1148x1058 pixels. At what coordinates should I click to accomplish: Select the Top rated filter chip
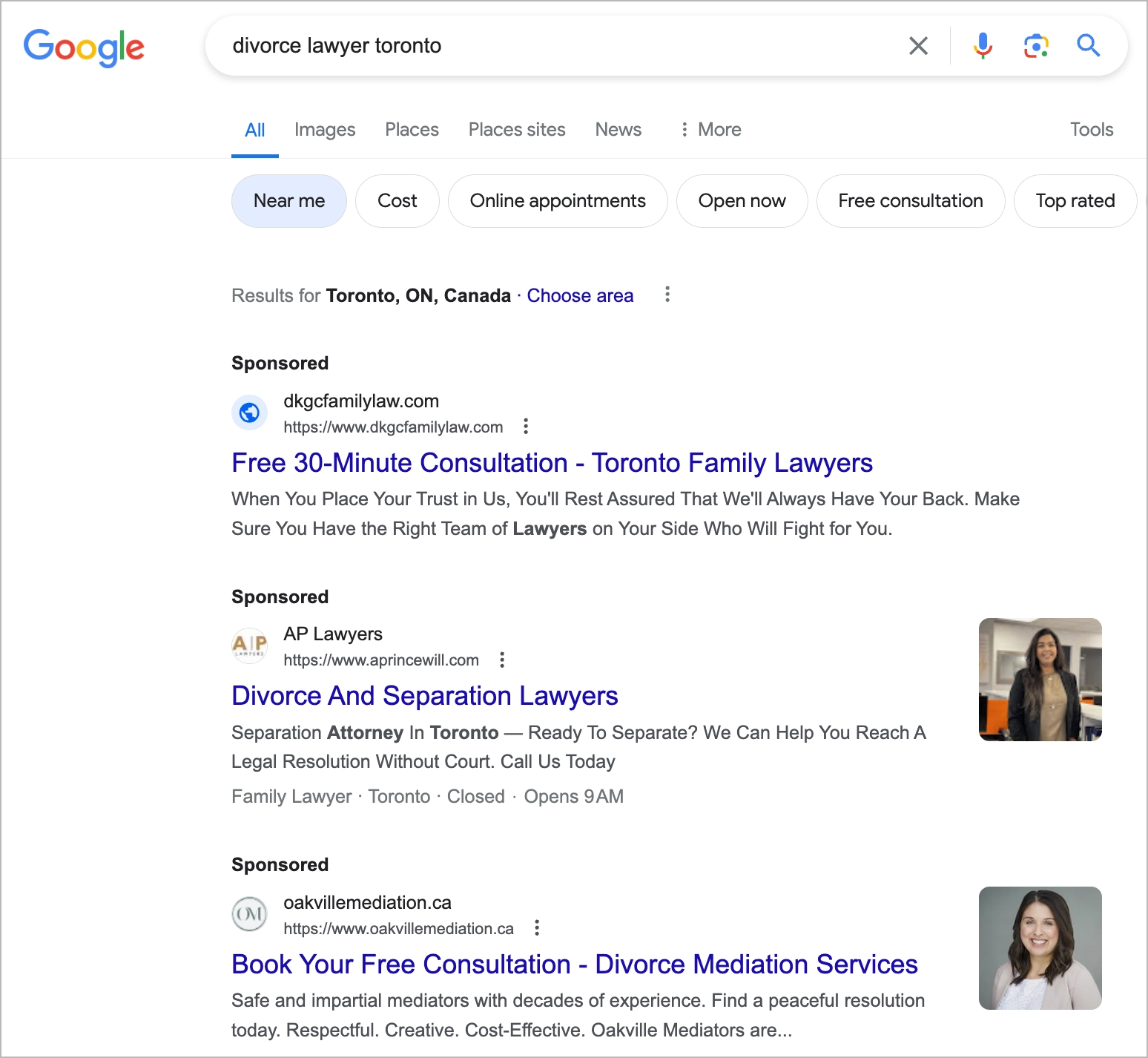point(1075,200)
